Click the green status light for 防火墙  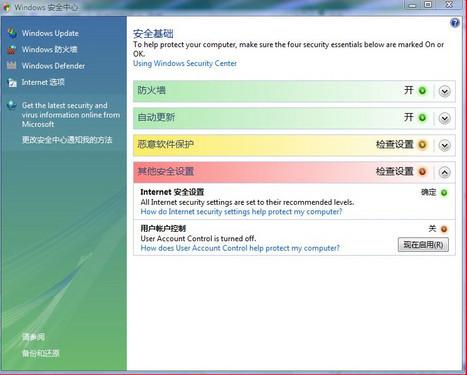tap(422, 91)
